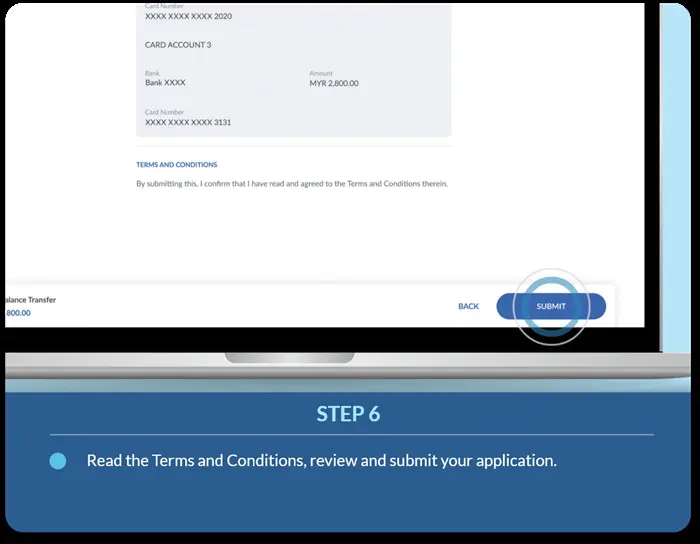Click the 'Read the Terms and Conditions' instruction
The image size is (700, 544).
321,461
